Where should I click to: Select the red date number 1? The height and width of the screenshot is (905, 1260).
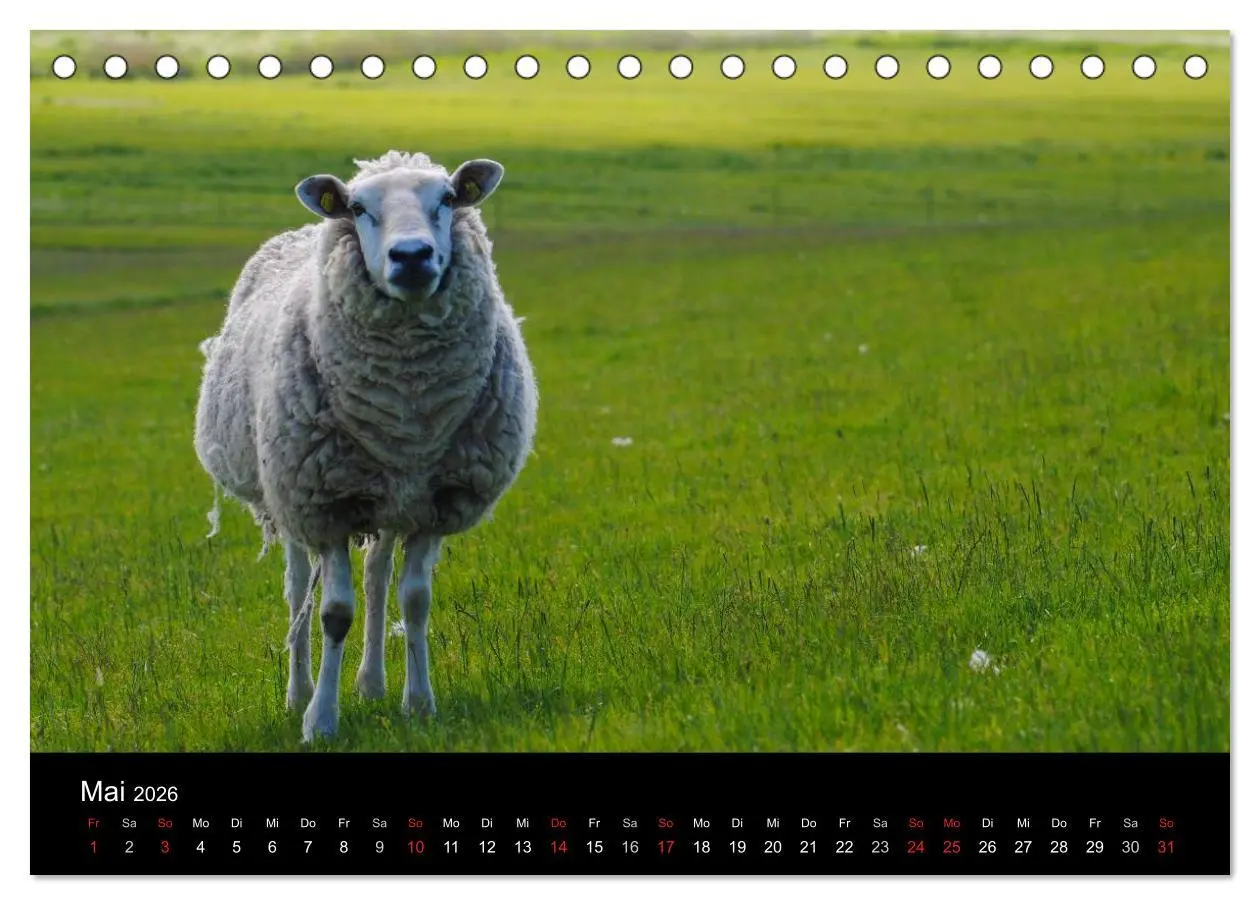94,848
